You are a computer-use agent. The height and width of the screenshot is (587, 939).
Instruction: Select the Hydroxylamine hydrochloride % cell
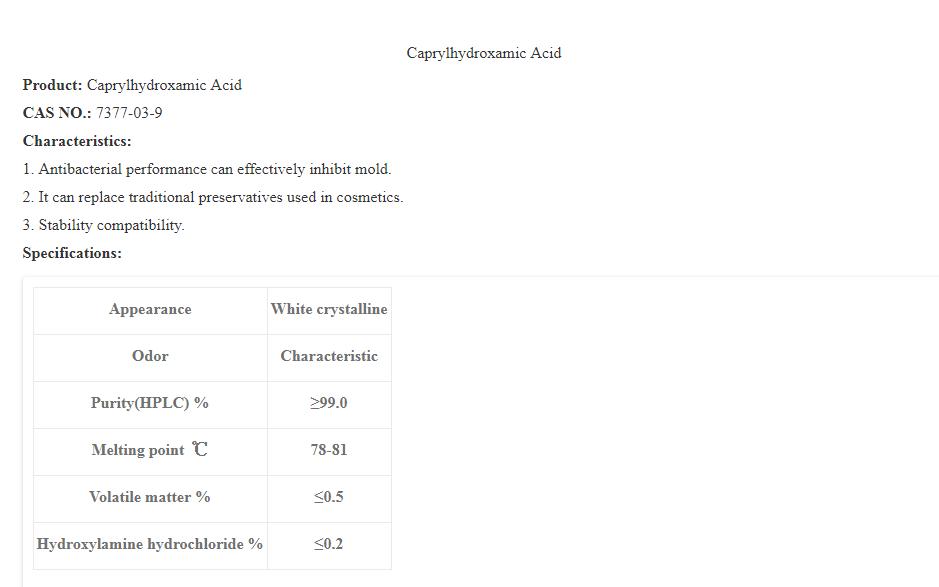pyautogui.click(x=150, y=545)
